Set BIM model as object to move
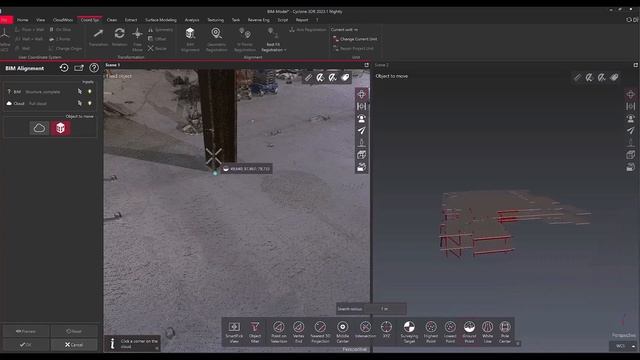Viewport: 640px width, 360px height. tap(60, 128)
